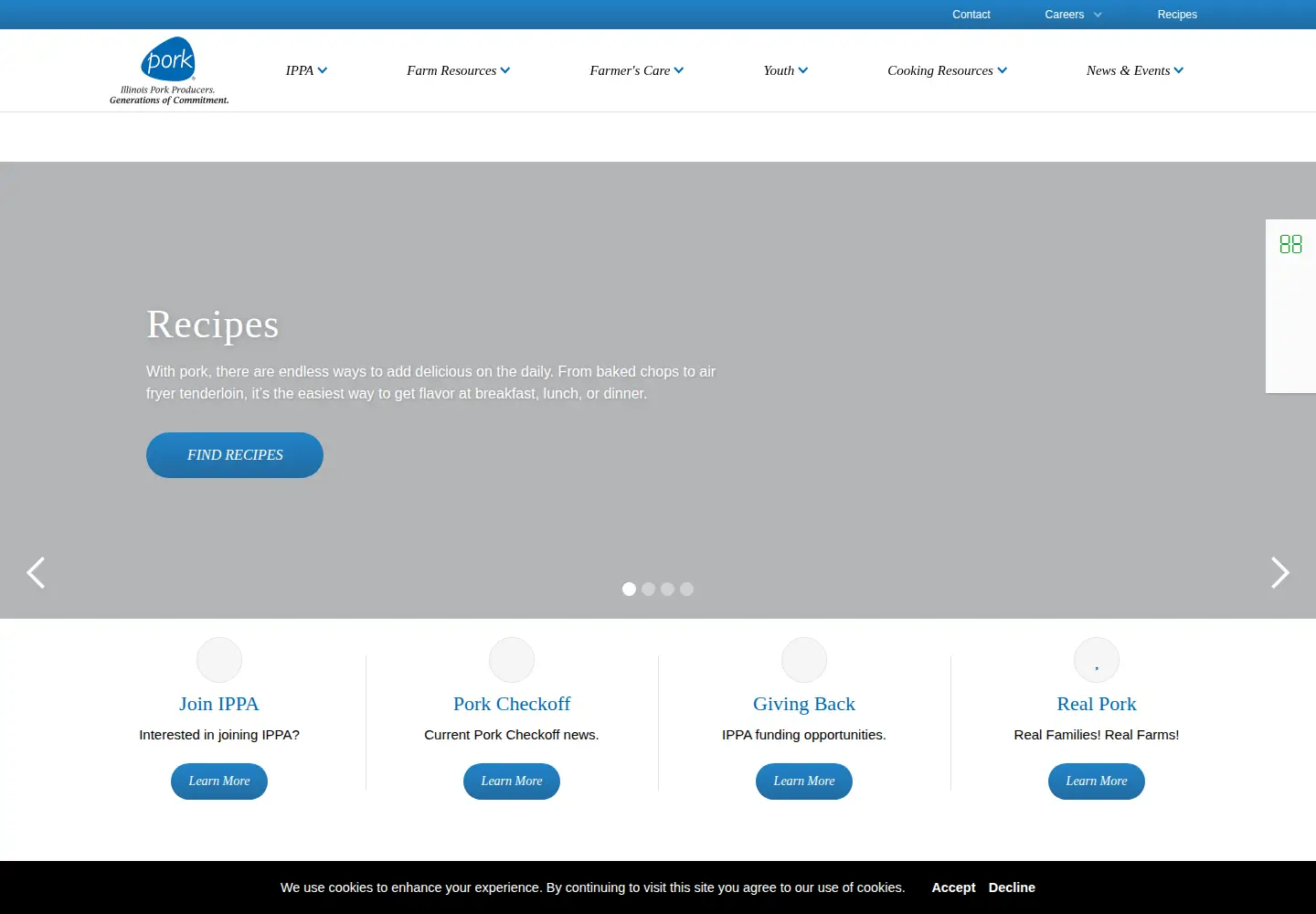Image resolution: width=1316 pixels, height=914 pixels.
Task: Open the Contact link in top bar
Action: [x=971, y=15]
